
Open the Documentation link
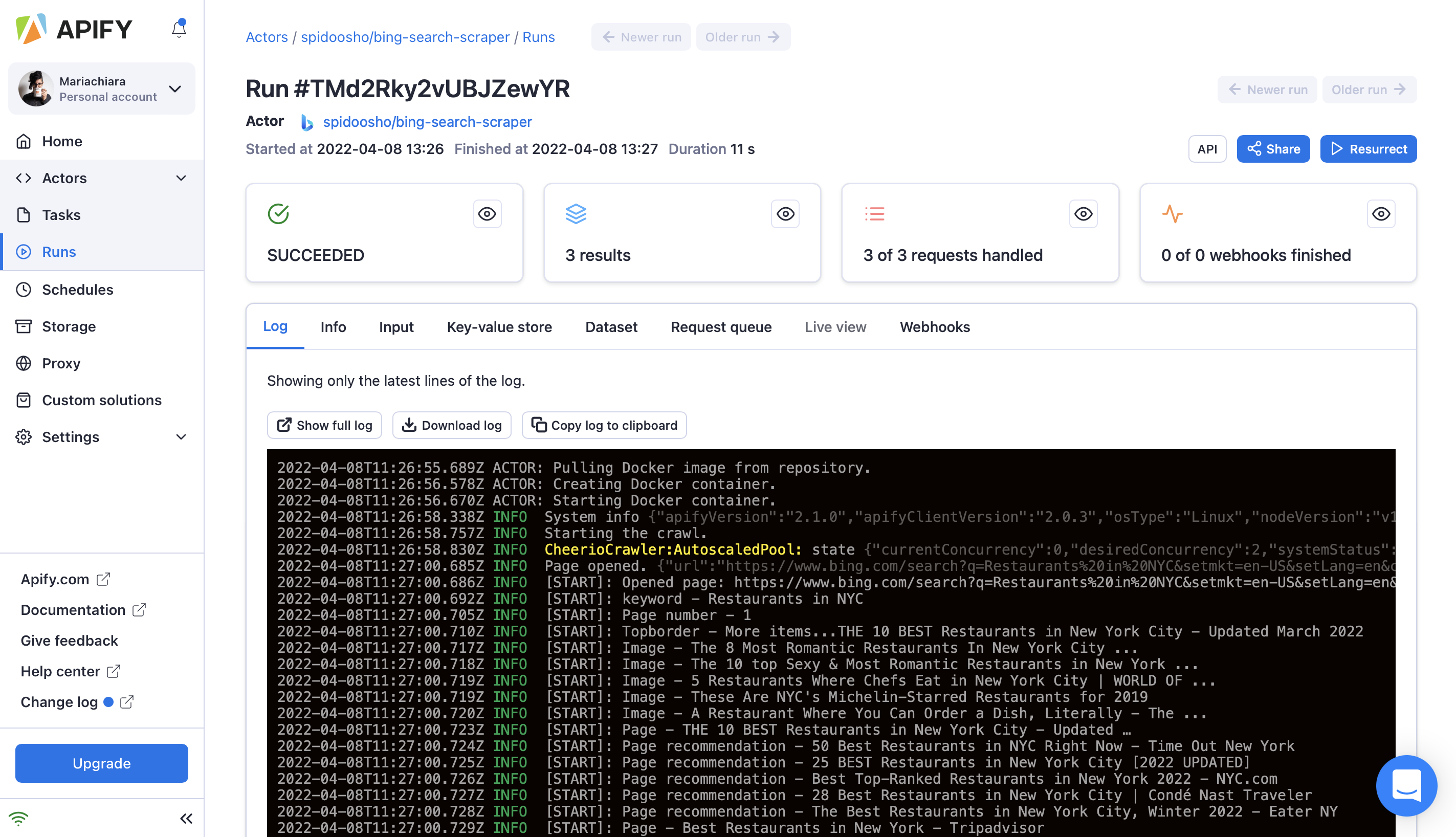83,610
